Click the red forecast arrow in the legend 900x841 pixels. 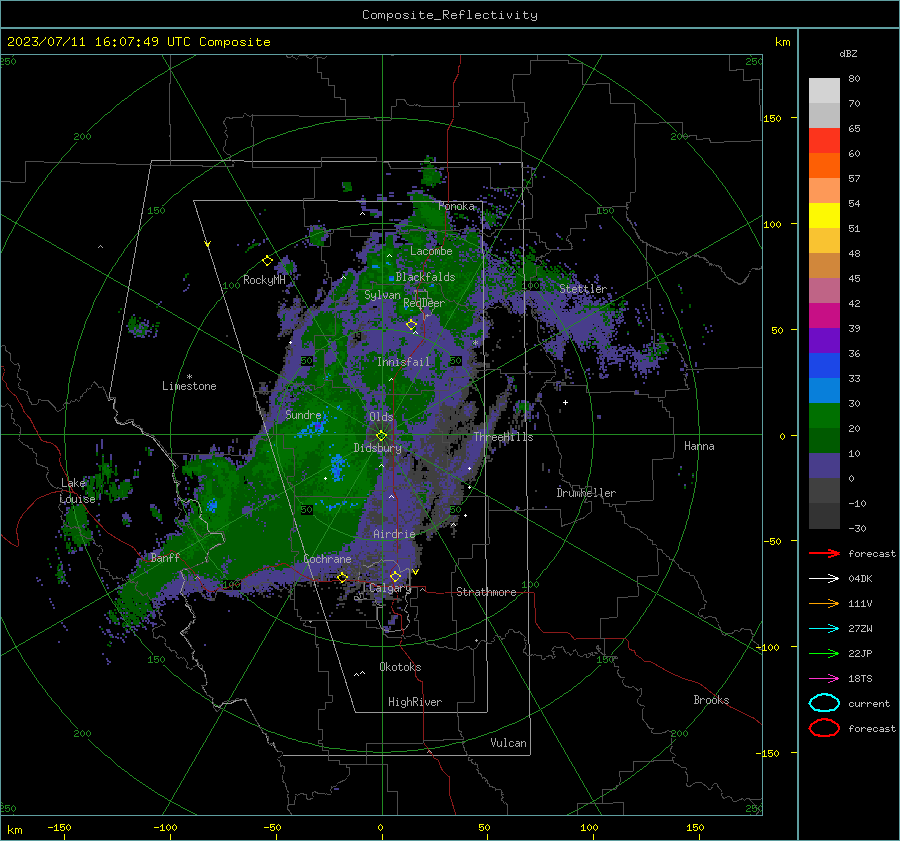click(x=824, y=553)
